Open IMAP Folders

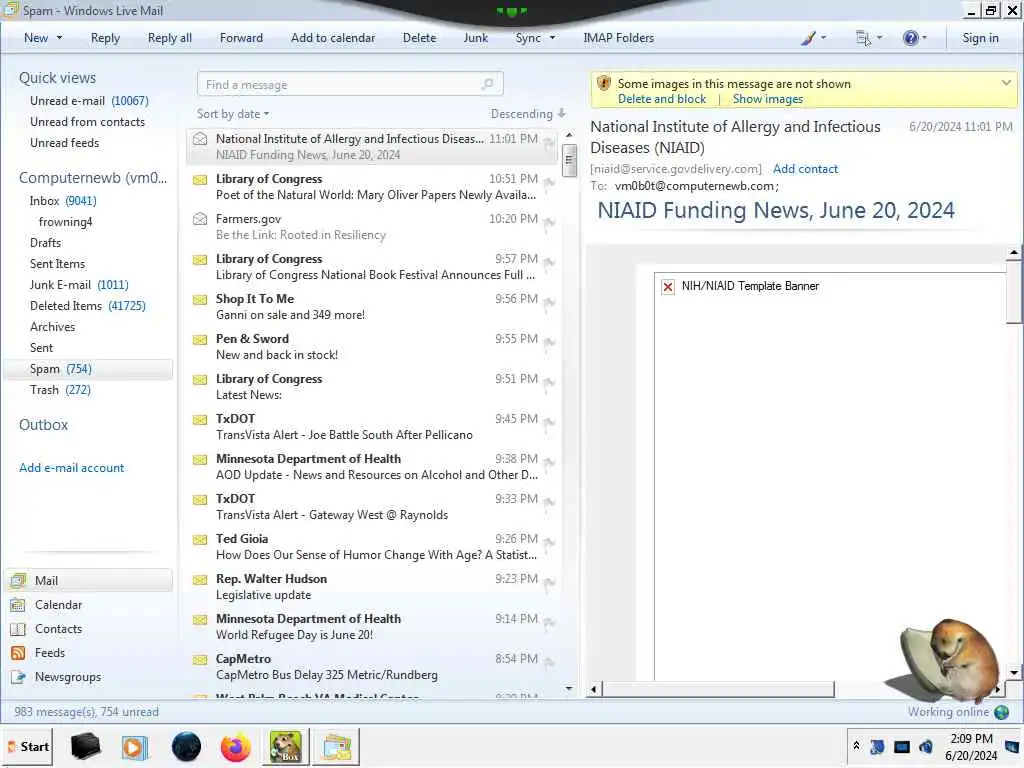coord(618,39)
